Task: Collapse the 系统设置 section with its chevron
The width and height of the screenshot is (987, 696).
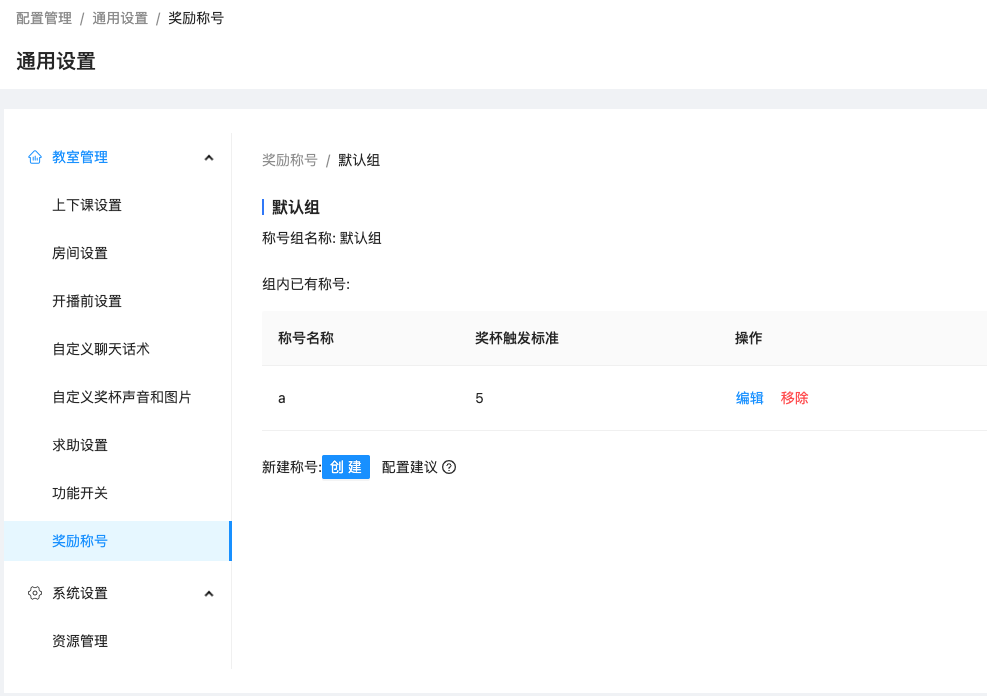Action: pos(208,593)
